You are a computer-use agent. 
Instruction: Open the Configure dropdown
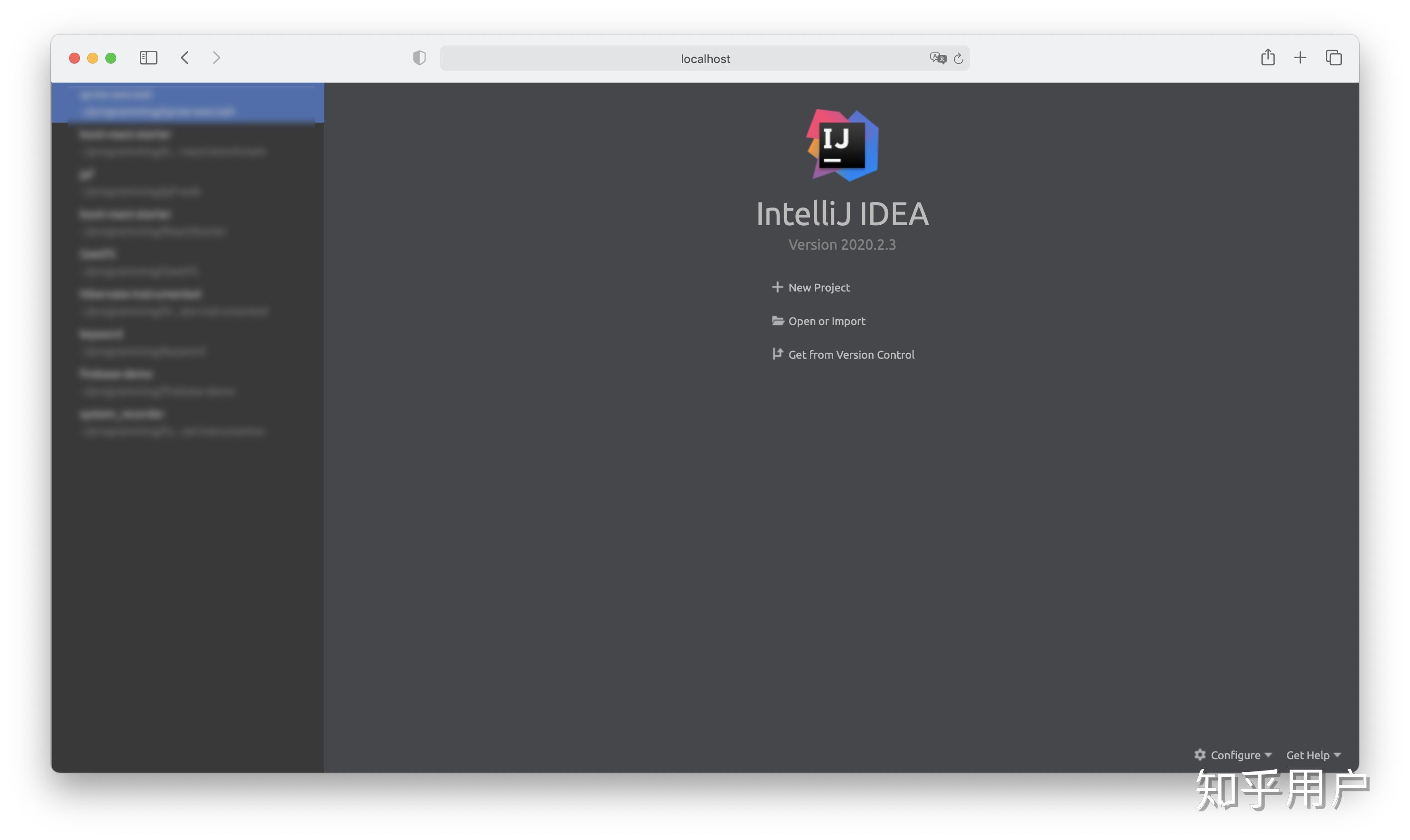pyautogui.click(x=1233, y=755)
